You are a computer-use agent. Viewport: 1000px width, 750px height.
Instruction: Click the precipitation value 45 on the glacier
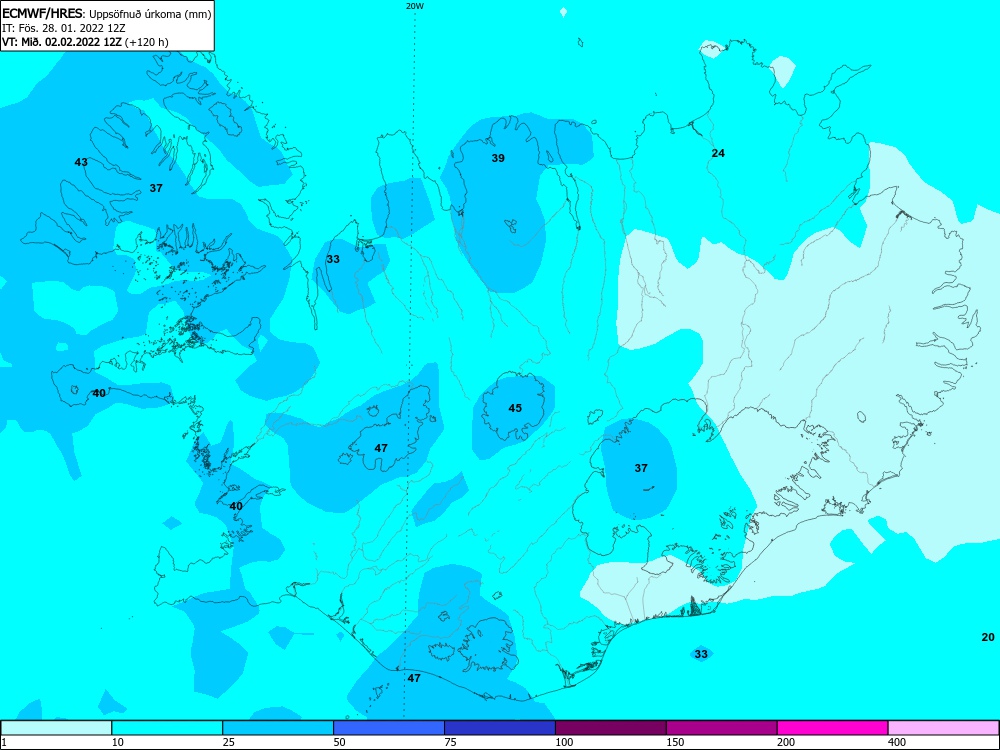point(515,408)
